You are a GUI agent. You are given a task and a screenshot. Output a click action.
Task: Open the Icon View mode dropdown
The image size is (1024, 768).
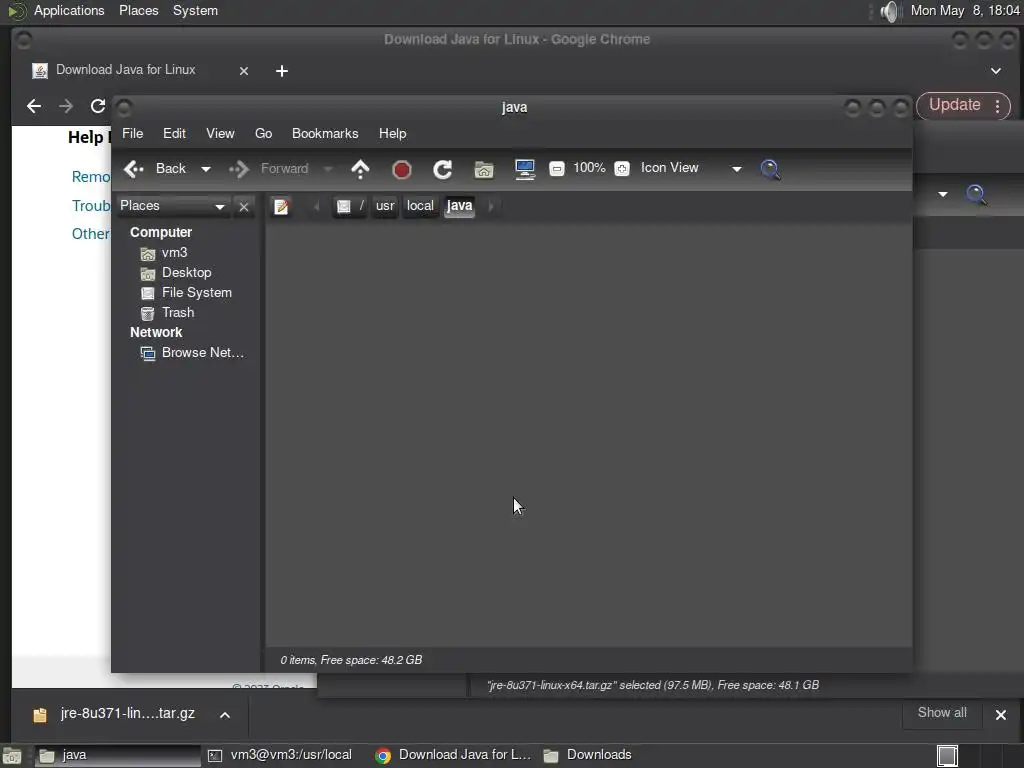(x=691, y=168)
